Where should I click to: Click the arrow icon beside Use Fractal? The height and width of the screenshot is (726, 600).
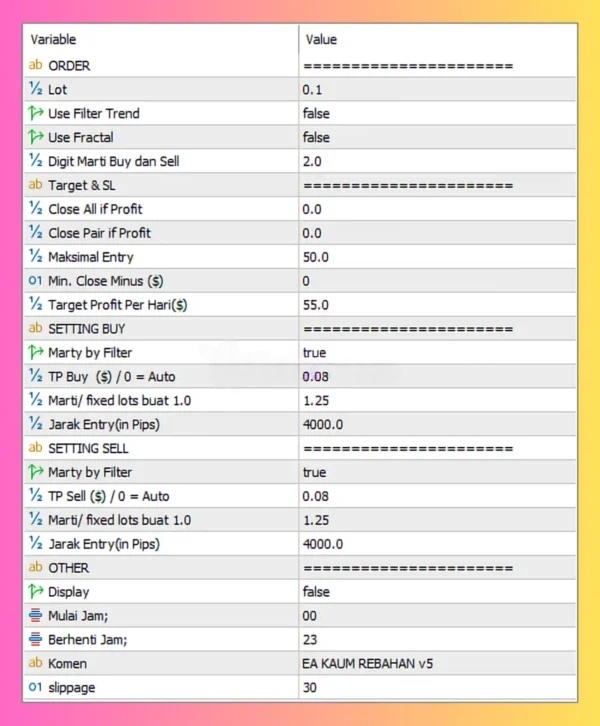click(36, 137)
